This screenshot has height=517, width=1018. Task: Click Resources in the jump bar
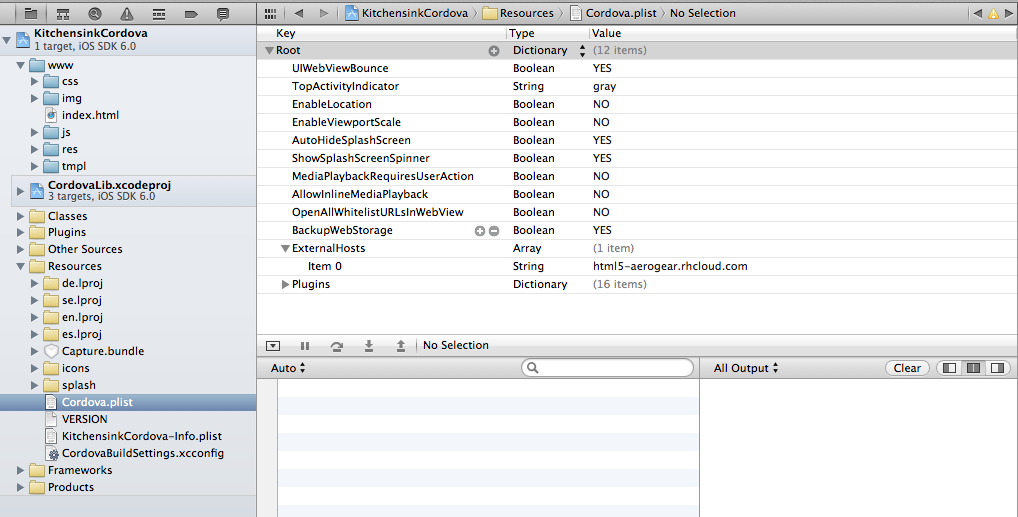click(518, 13)
